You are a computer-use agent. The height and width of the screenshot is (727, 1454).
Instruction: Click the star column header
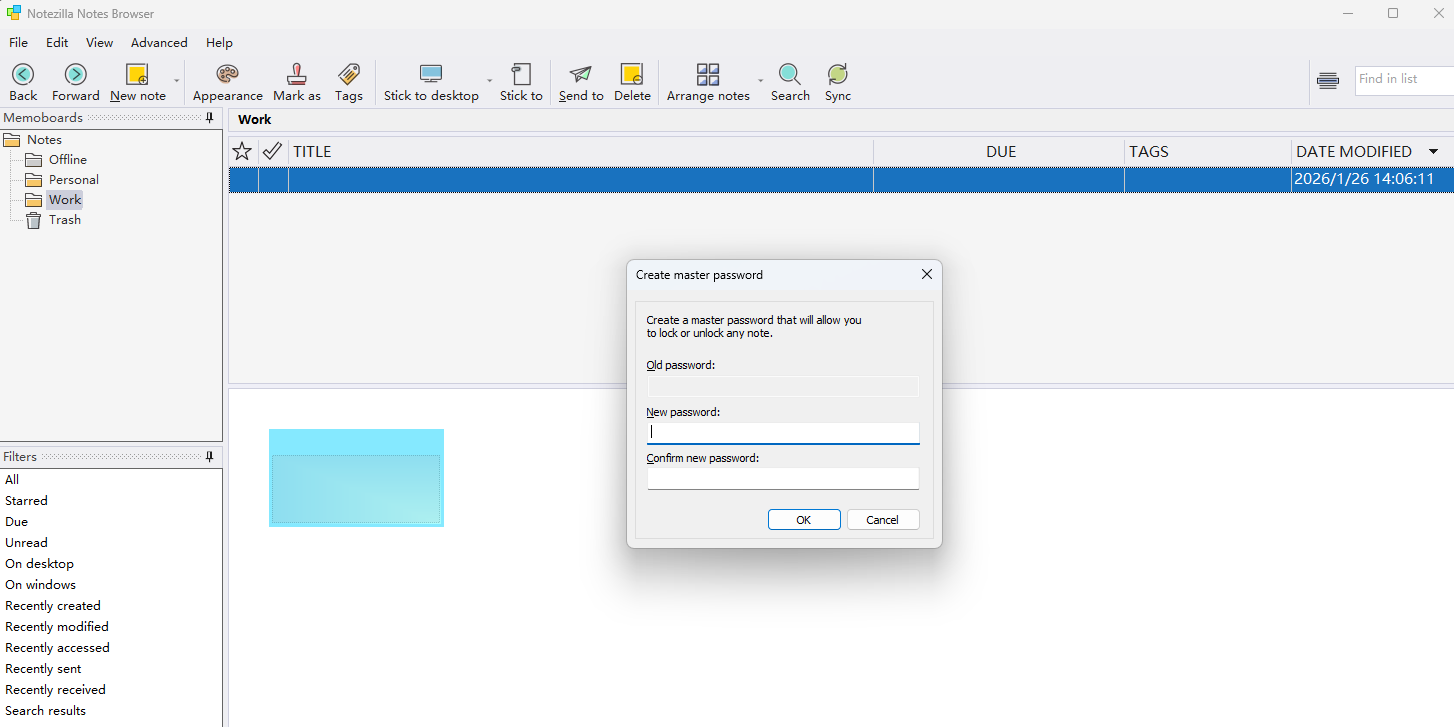[x=242, y=152]
